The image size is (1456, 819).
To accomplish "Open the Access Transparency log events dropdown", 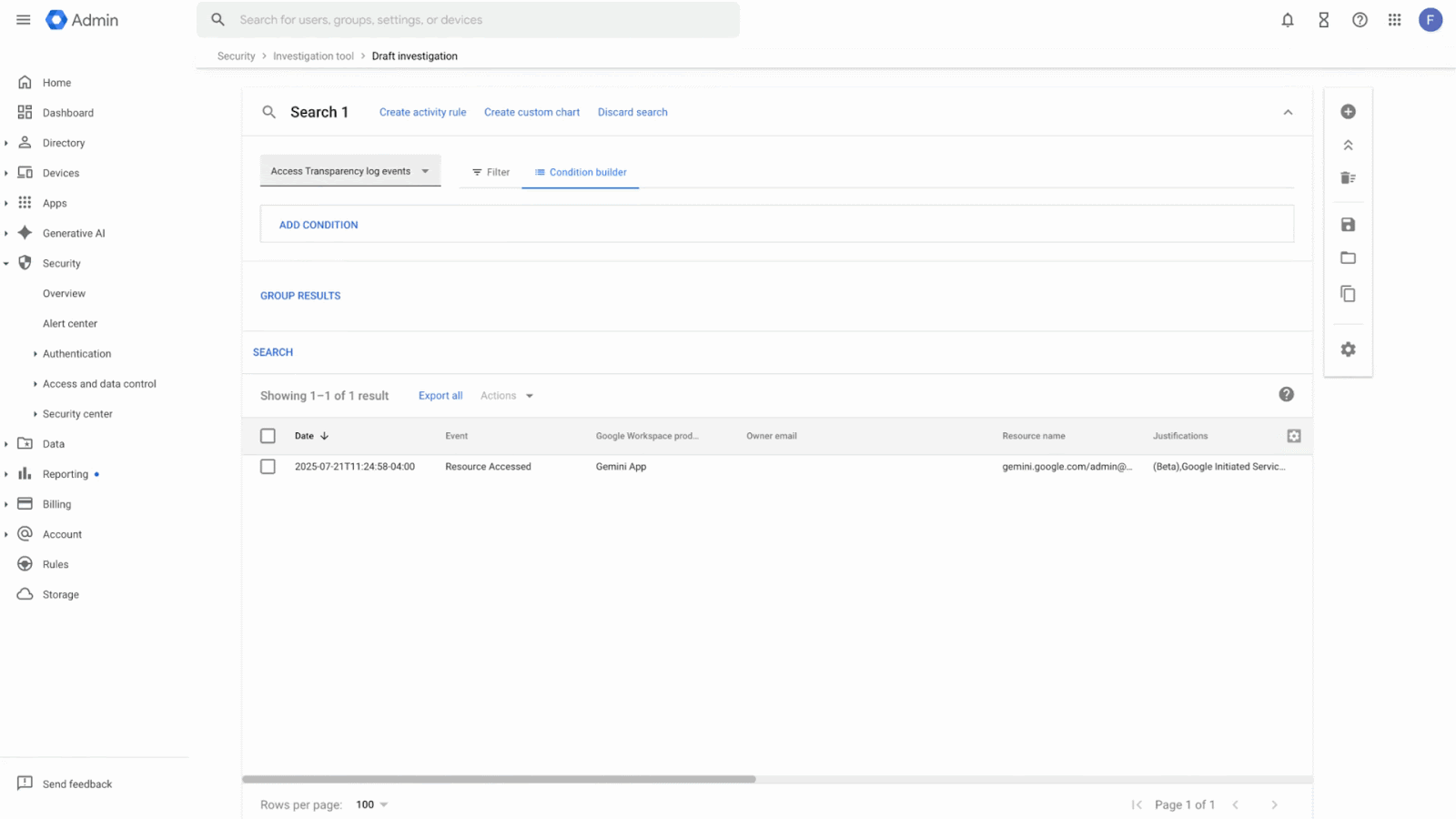I will (x=349, y=171).
